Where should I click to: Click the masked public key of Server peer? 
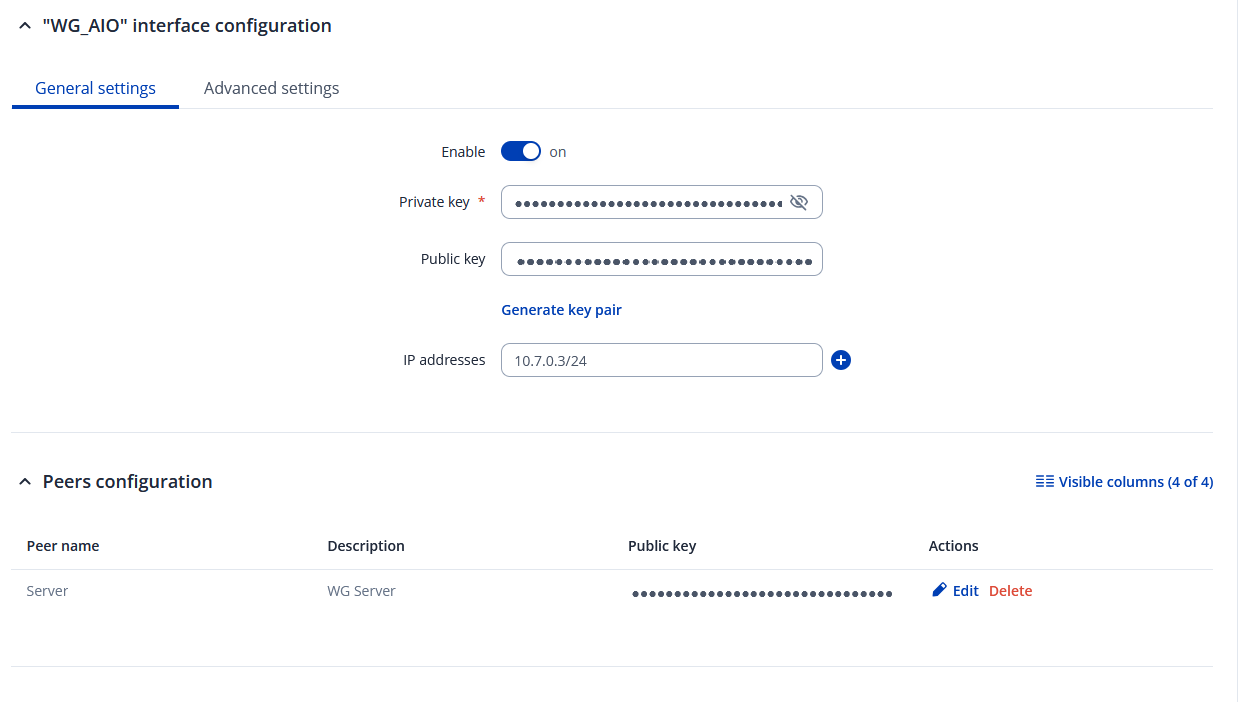click(762, 593)
